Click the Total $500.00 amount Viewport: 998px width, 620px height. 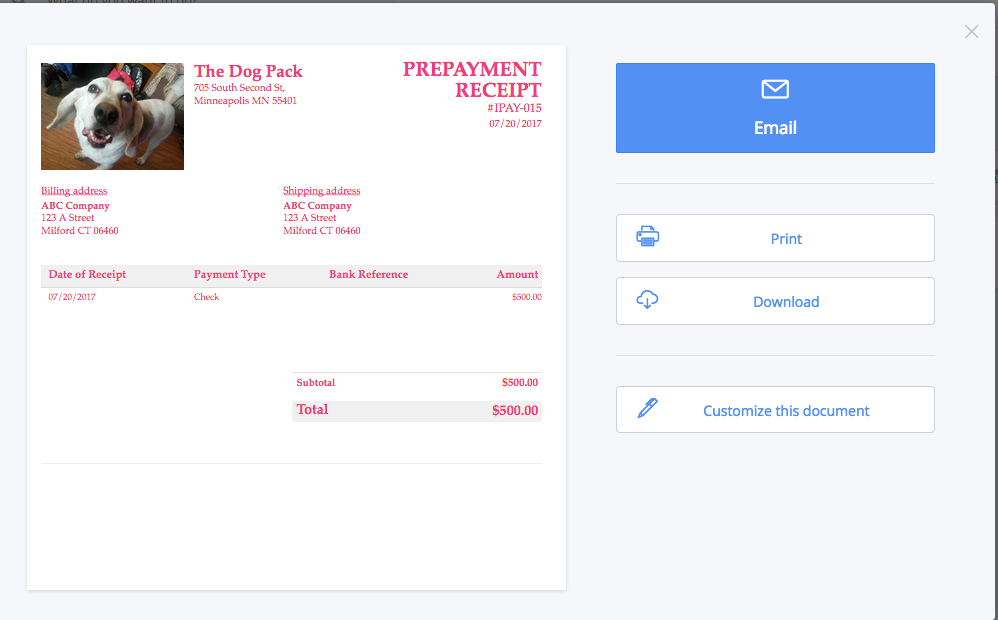[515, 411]
